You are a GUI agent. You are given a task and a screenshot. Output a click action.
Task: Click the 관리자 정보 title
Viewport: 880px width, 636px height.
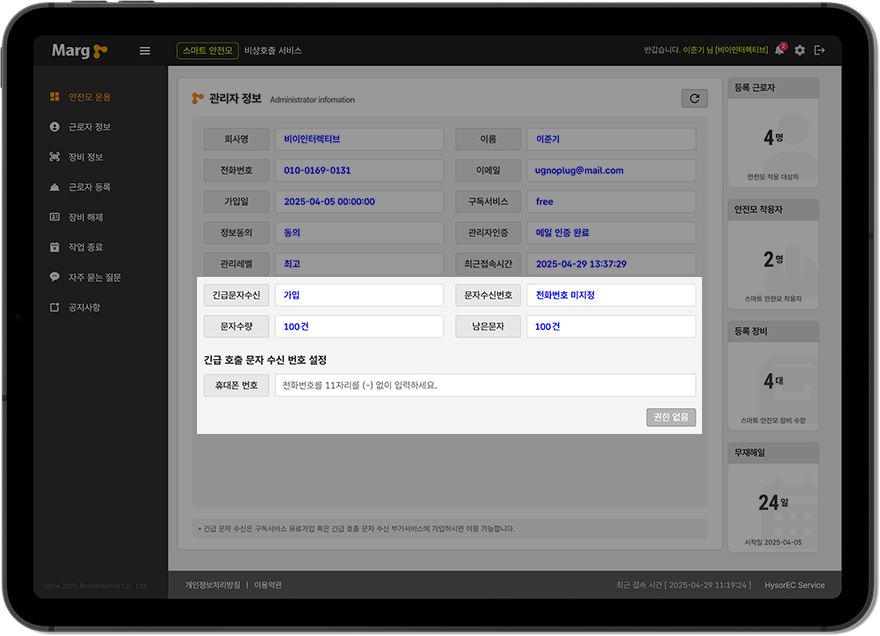235,99
